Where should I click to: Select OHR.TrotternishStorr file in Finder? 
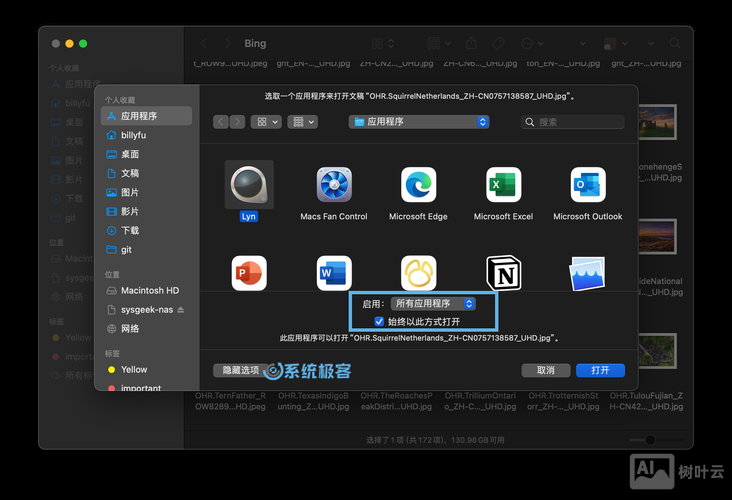click(563, 401)
